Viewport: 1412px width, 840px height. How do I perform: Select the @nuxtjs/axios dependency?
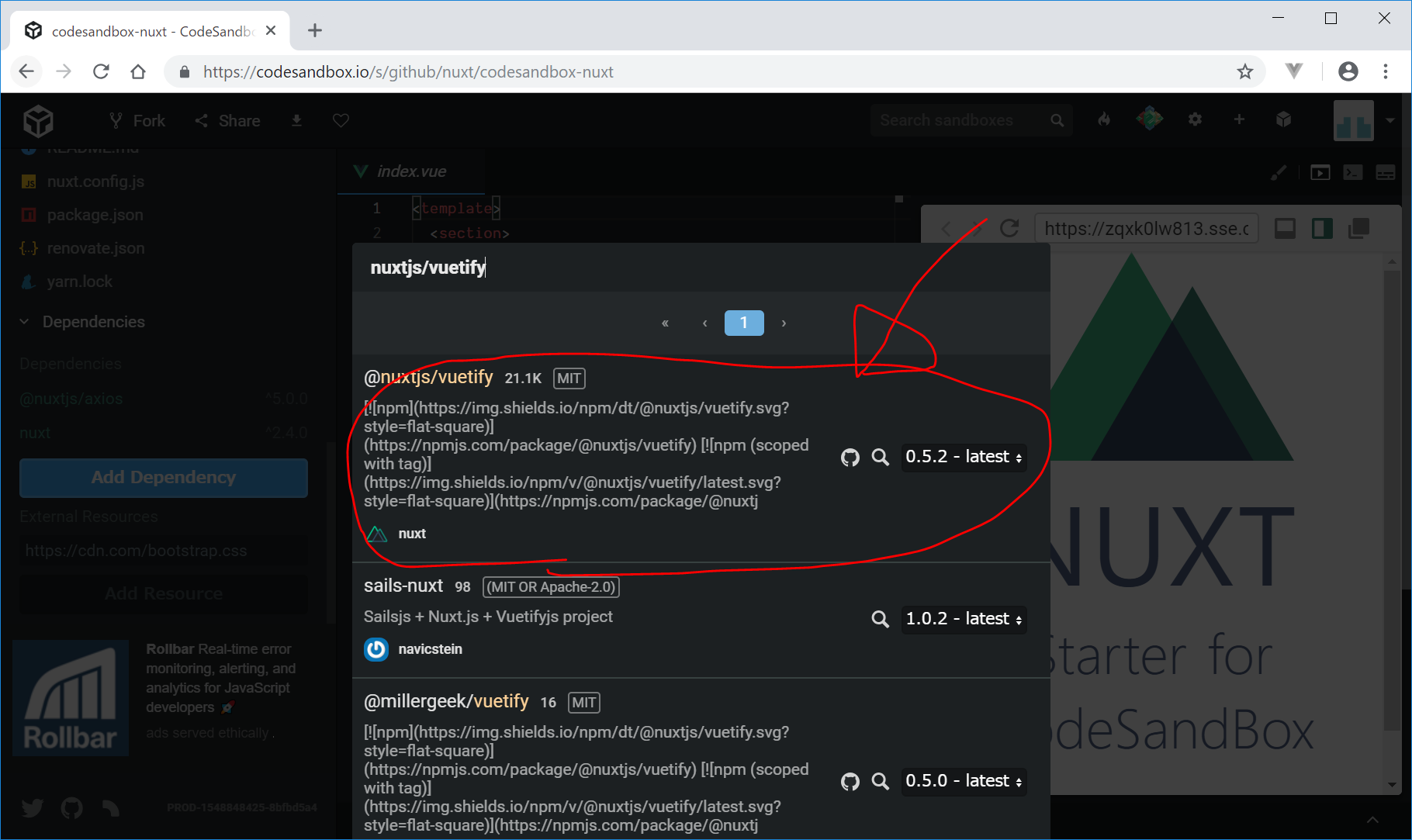tap(71, 399)
